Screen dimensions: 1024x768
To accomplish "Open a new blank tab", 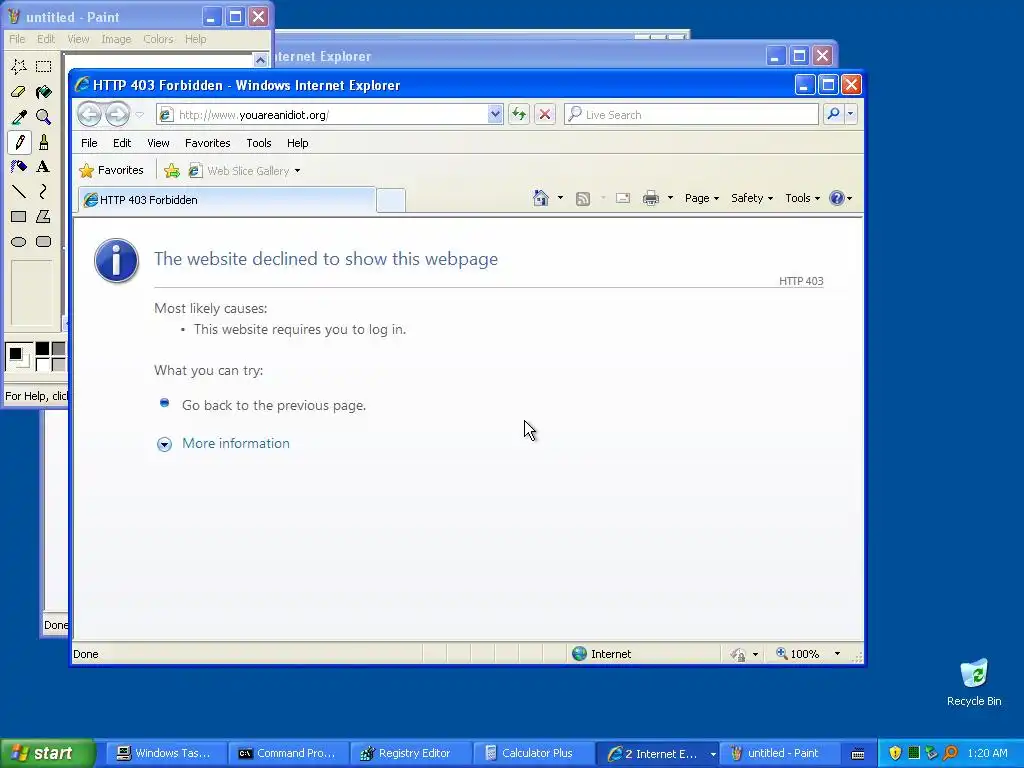I will tap(391, 200).
